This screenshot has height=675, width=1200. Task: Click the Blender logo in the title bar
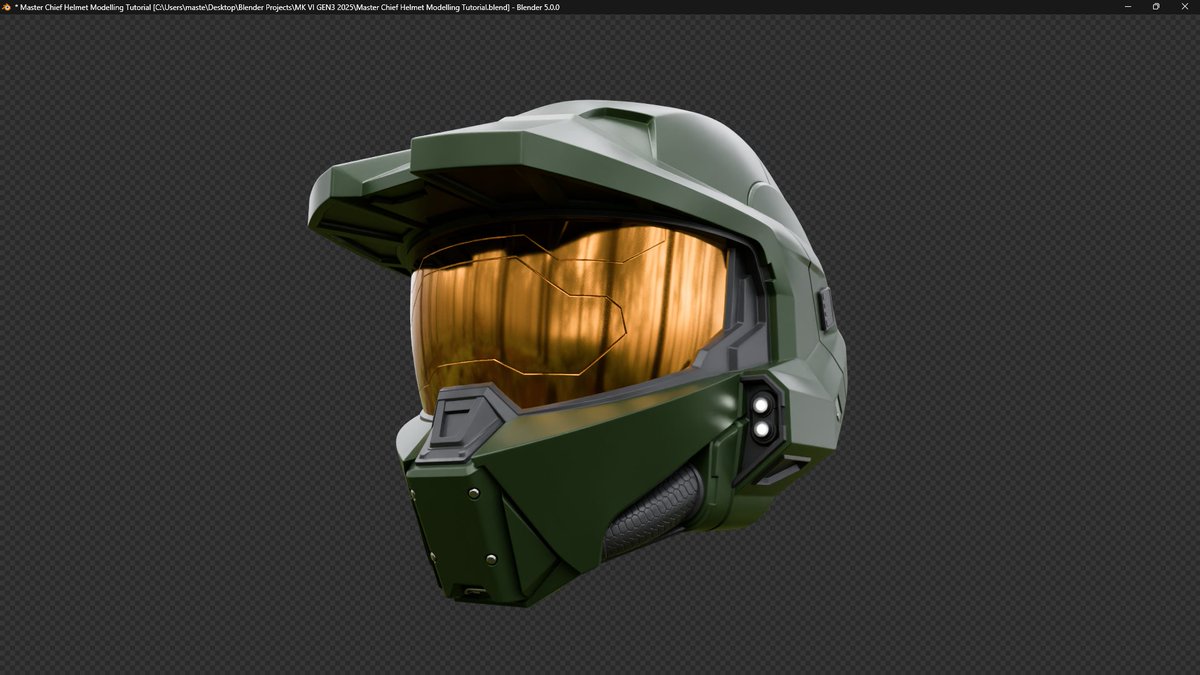7,6
